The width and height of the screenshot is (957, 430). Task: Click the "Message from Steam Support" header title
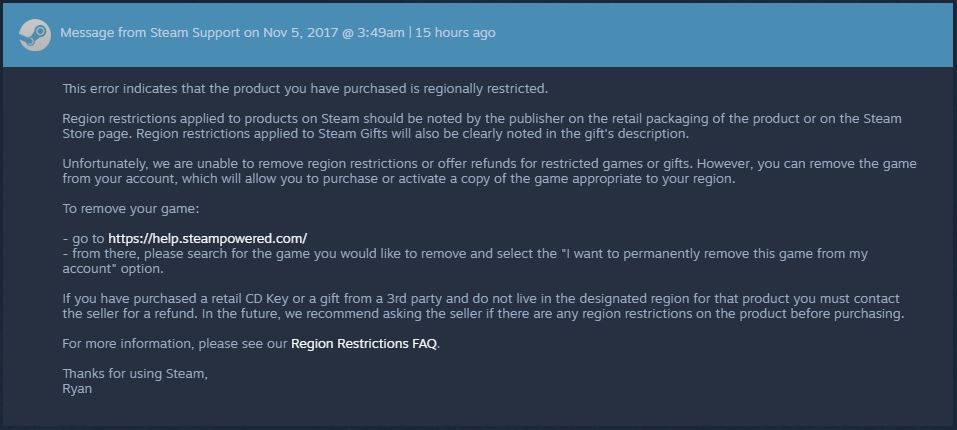[x=150, y=33]
